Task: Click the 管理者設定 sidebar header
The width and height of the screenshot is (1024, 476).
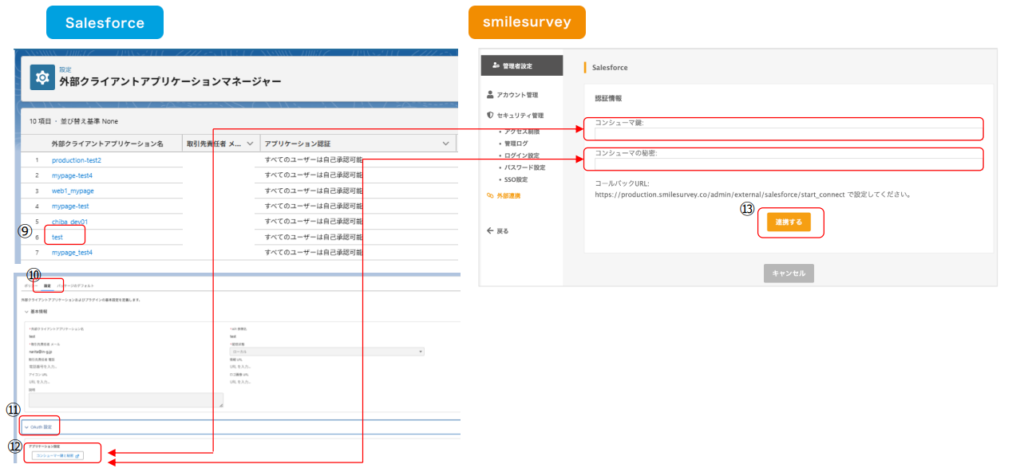Action: [x=522, y=65]
